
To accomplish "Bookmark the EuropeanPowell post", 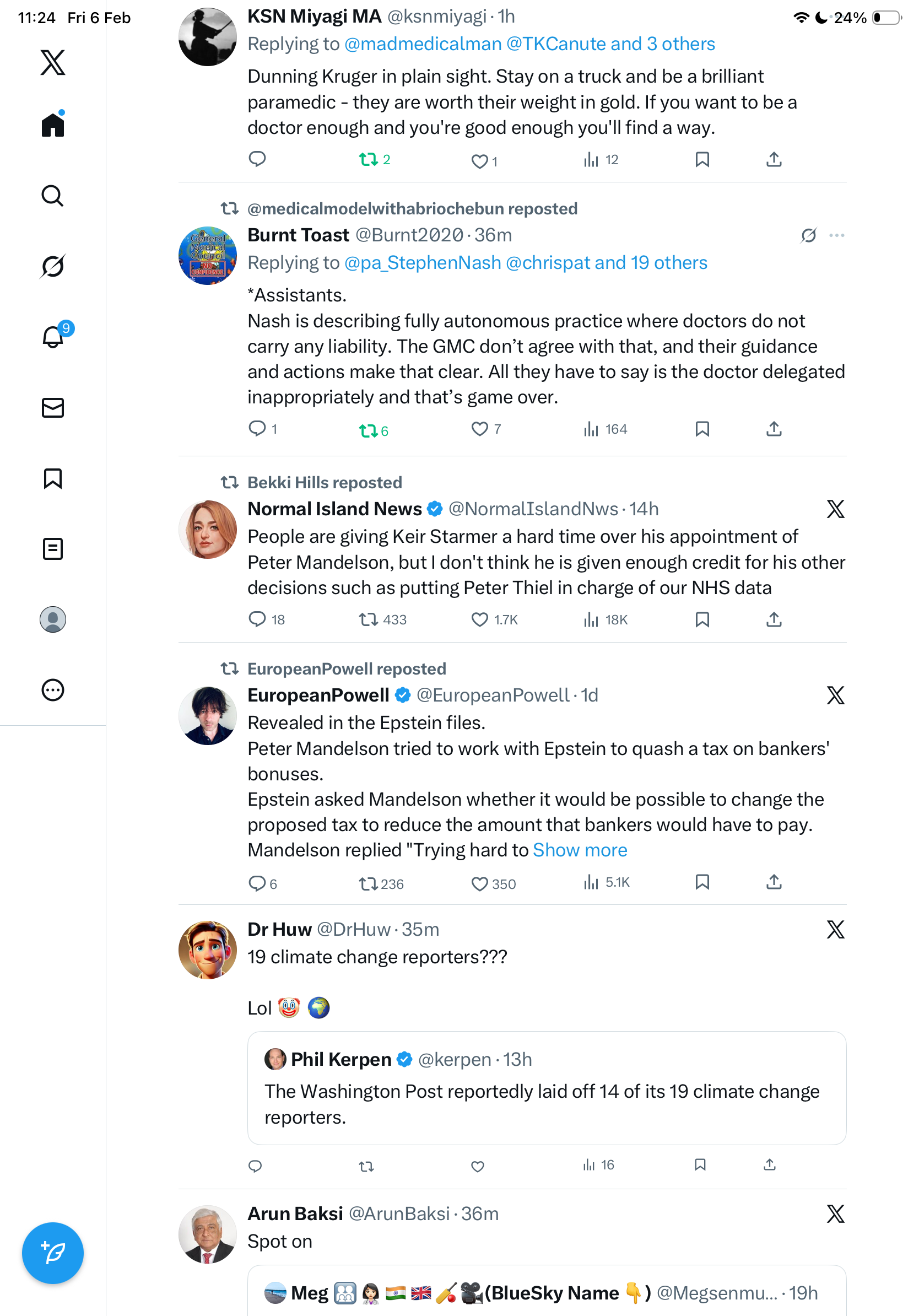I will click(702, 882).
